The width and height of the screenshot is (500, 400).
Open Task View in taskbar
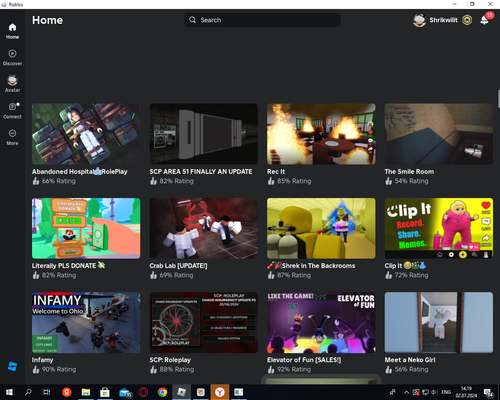coord(47,392)
